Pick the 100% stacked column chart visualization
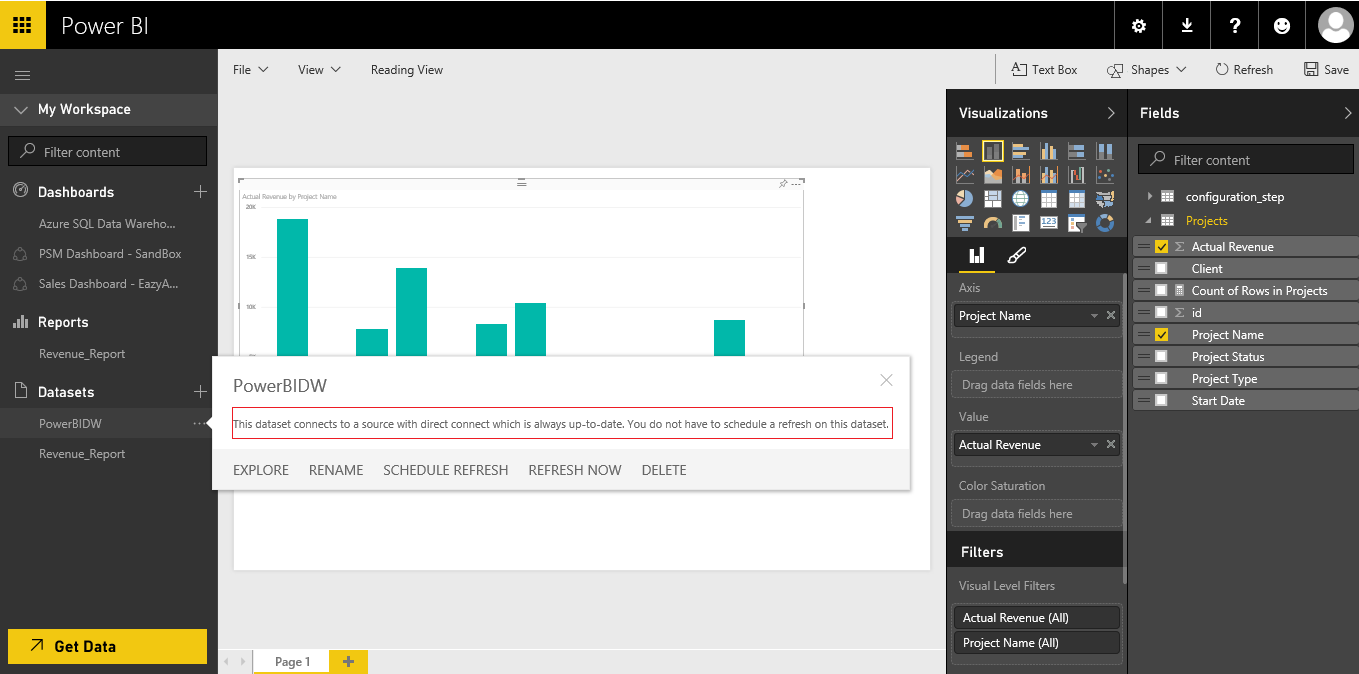The height and width of the screenshot is (674, 1359). click(1105, 151)
